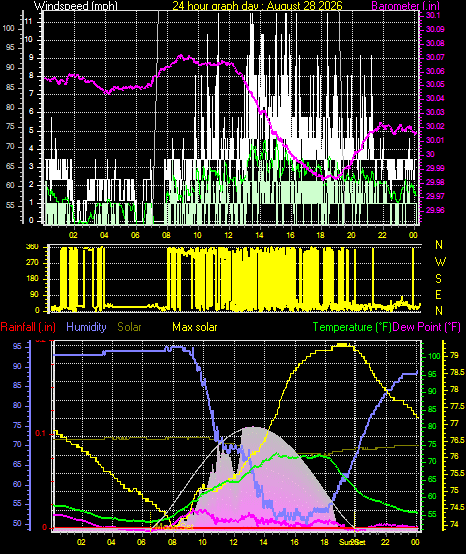Viewport: 466px width, 554px height.
Task: Select the Rainfall (.in) legend label
Action: 28,327
